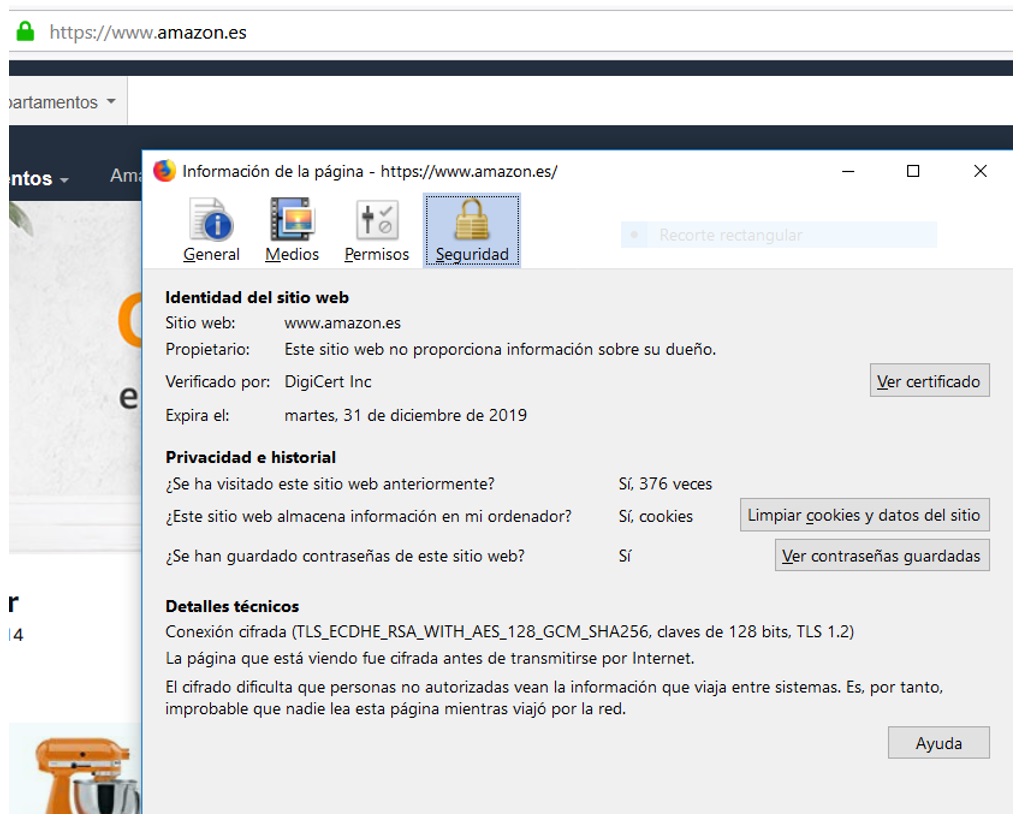Click 'Sí, cookies' storage value
The image size is (1026, 826).
(x=656, y=516)
